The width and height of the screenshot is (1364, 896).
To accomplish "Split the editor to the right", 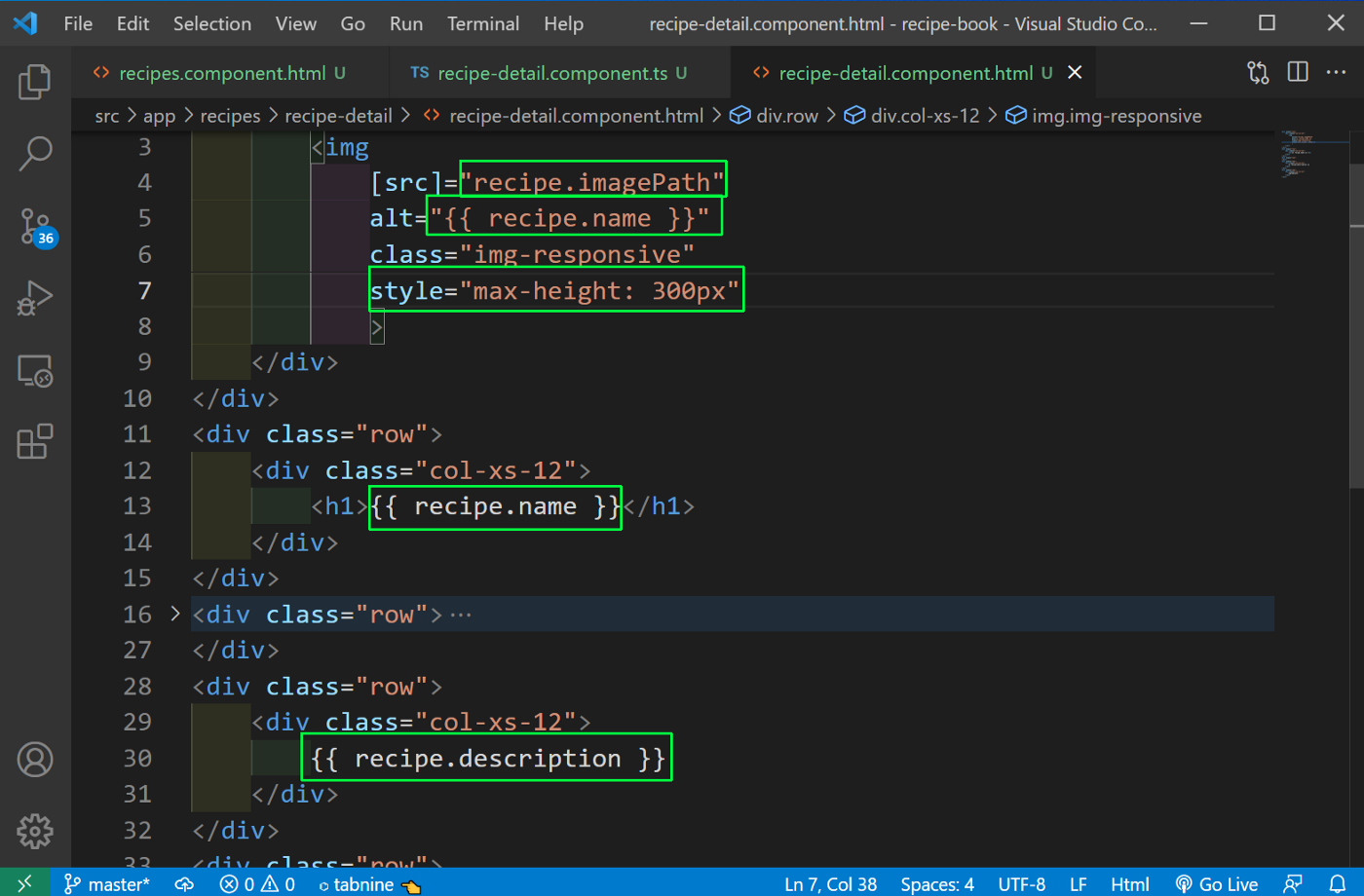I will click(x=1298, y=72).
